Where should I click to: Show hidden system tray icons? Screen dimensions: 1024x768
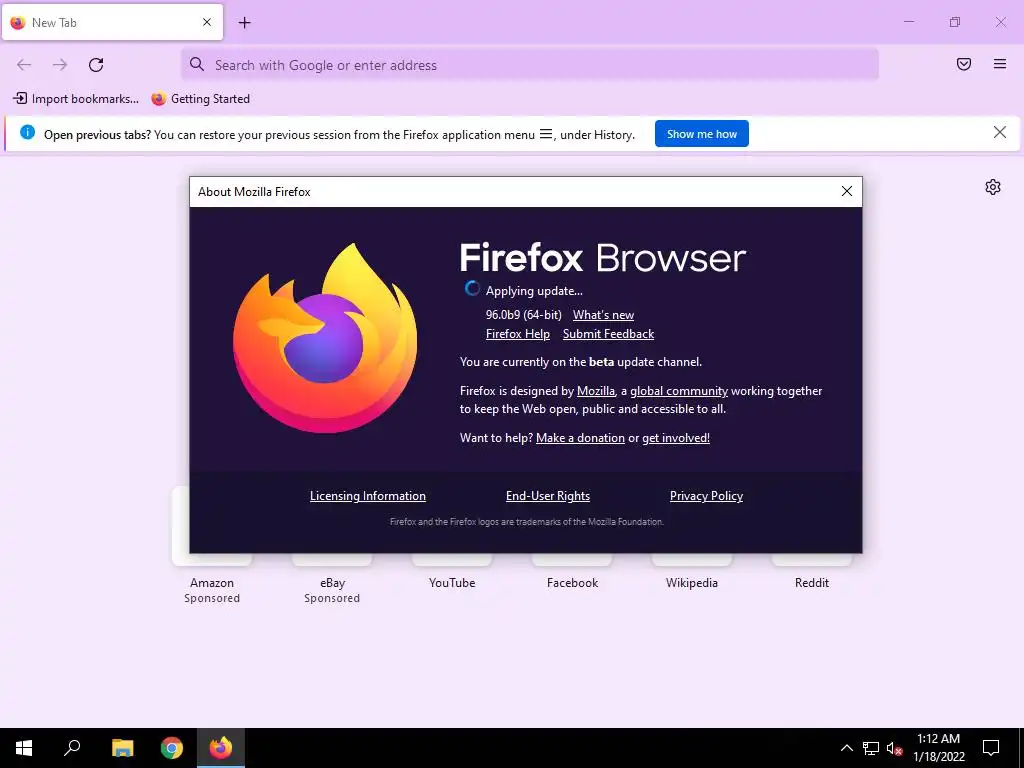pyautogui.click(x=846, y=748)
